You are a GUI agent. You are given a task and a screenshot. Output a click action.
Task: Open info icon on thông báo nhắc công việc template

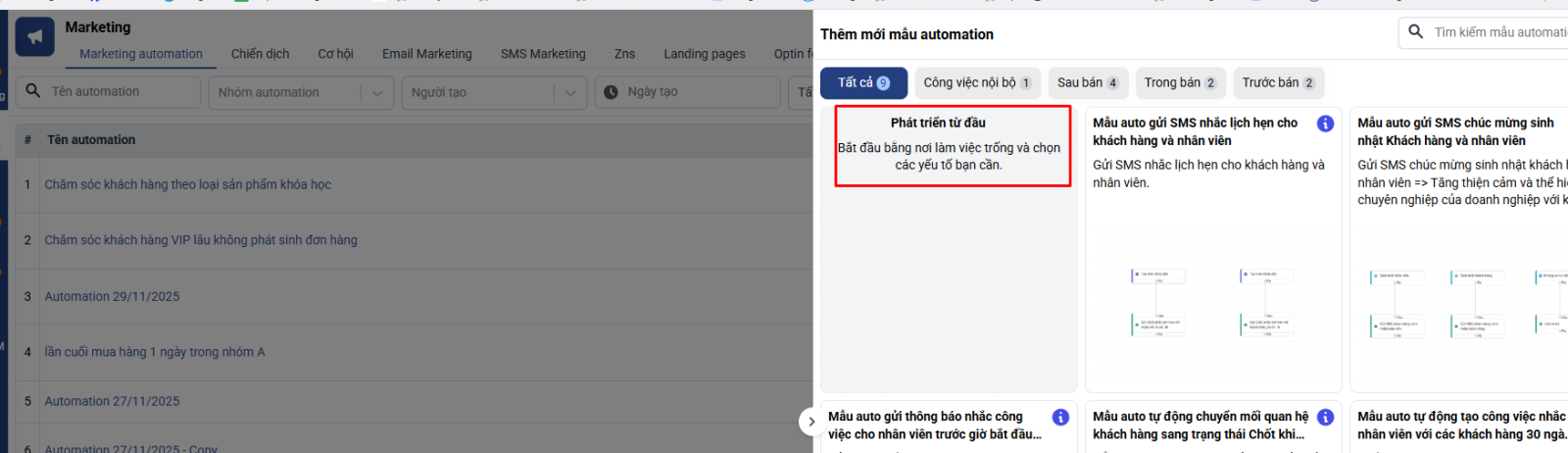(1060, 418)
